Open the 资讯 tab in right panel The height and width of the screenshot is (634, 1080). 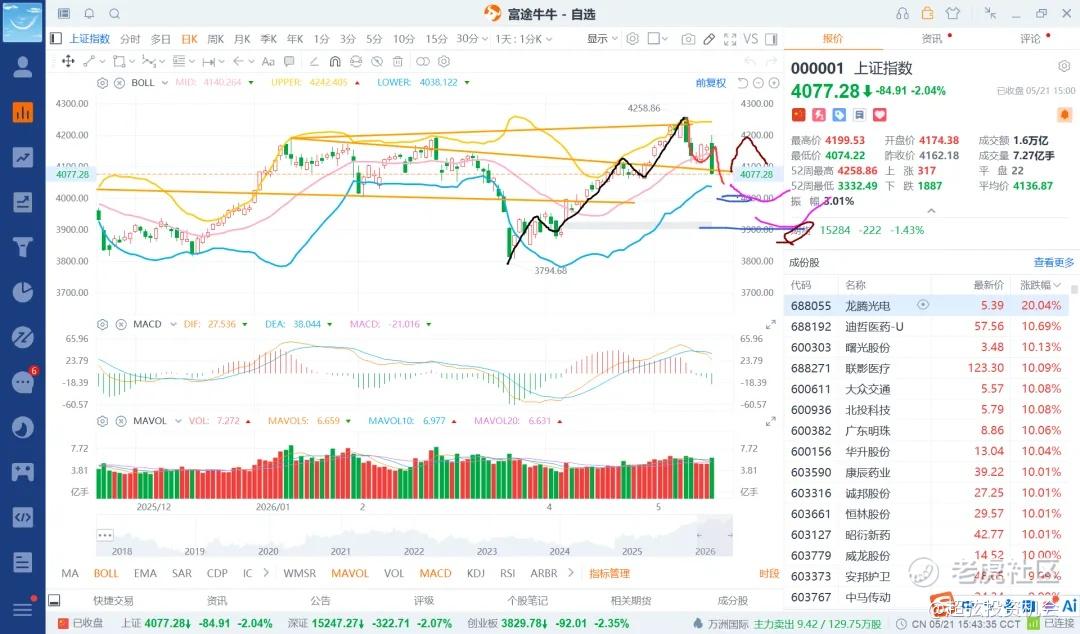932,39
